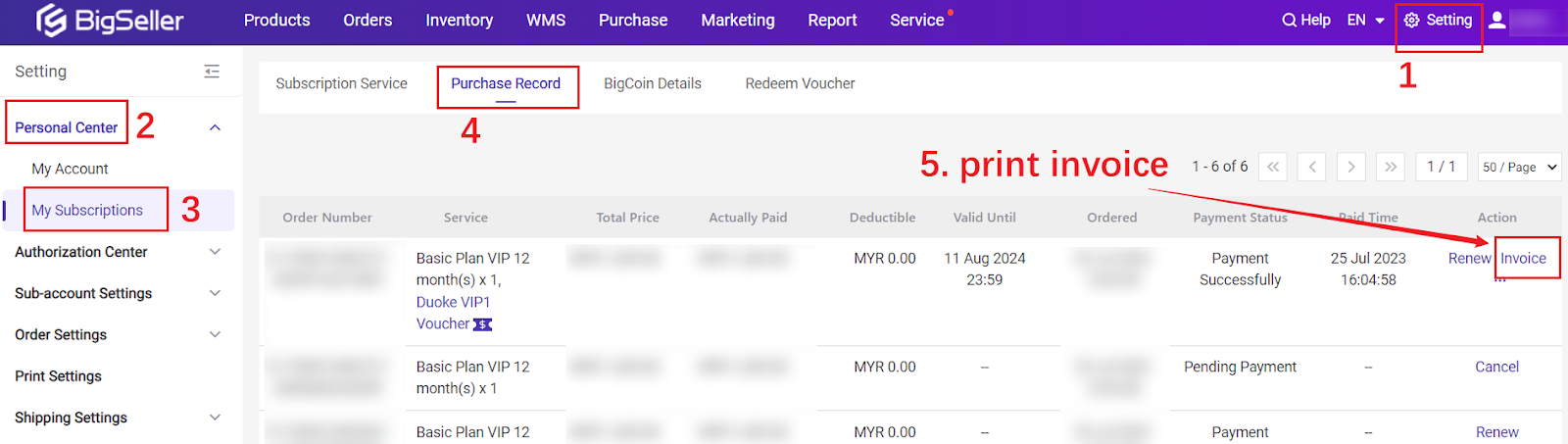Click the Valid Until column header
Image resolution: width=1568 pixels, height=444 pixels.
pyautogui.click(x=984, y=218)
